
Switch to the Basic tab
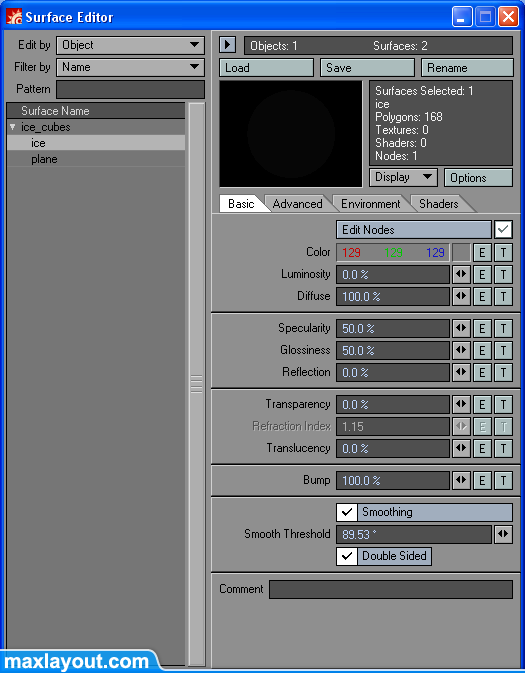pyautogui.click(x=241, y=204)
